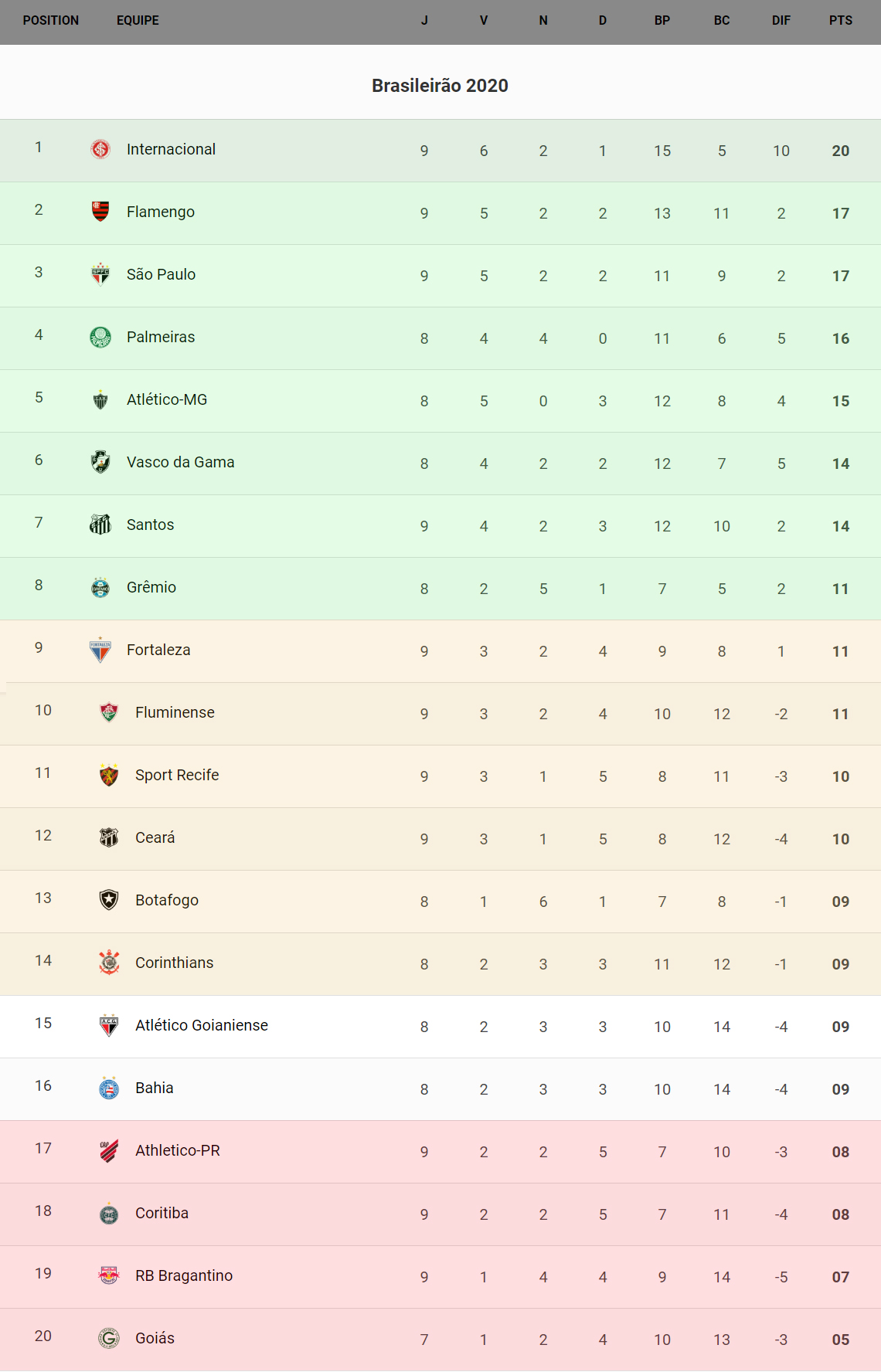Click the Fluminense shield icon

coord(109,712)
